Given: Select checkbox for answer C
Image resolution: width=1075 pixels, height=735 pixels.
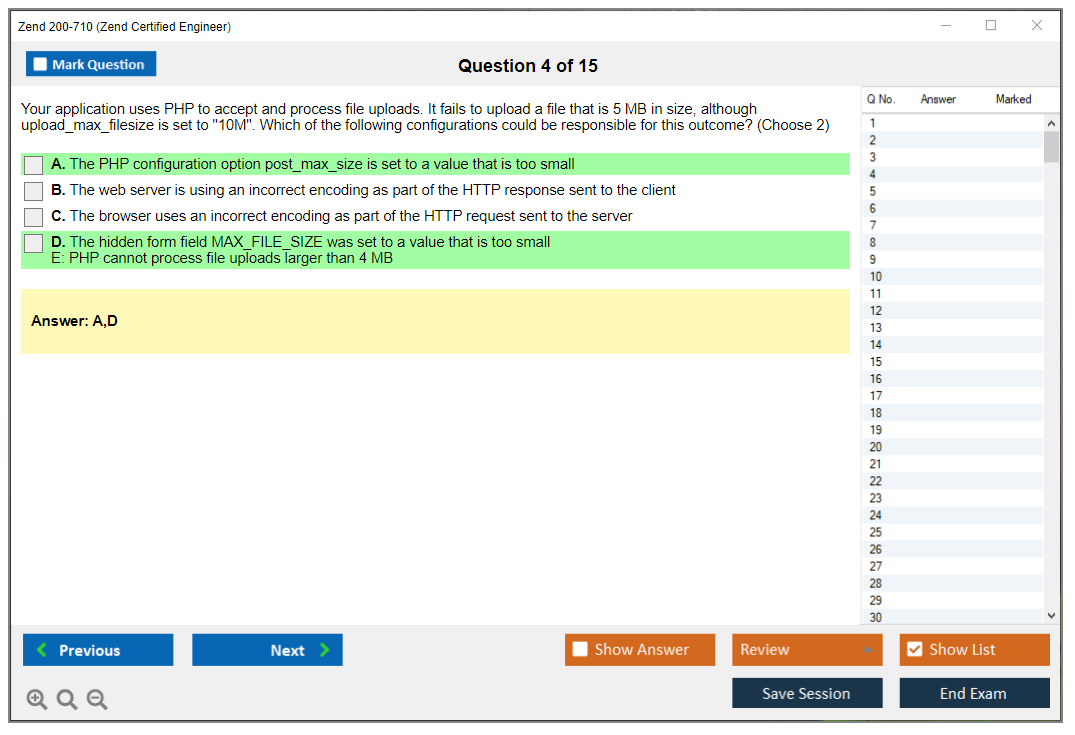Looking at the screenshot, I should (x=34, y=217).
